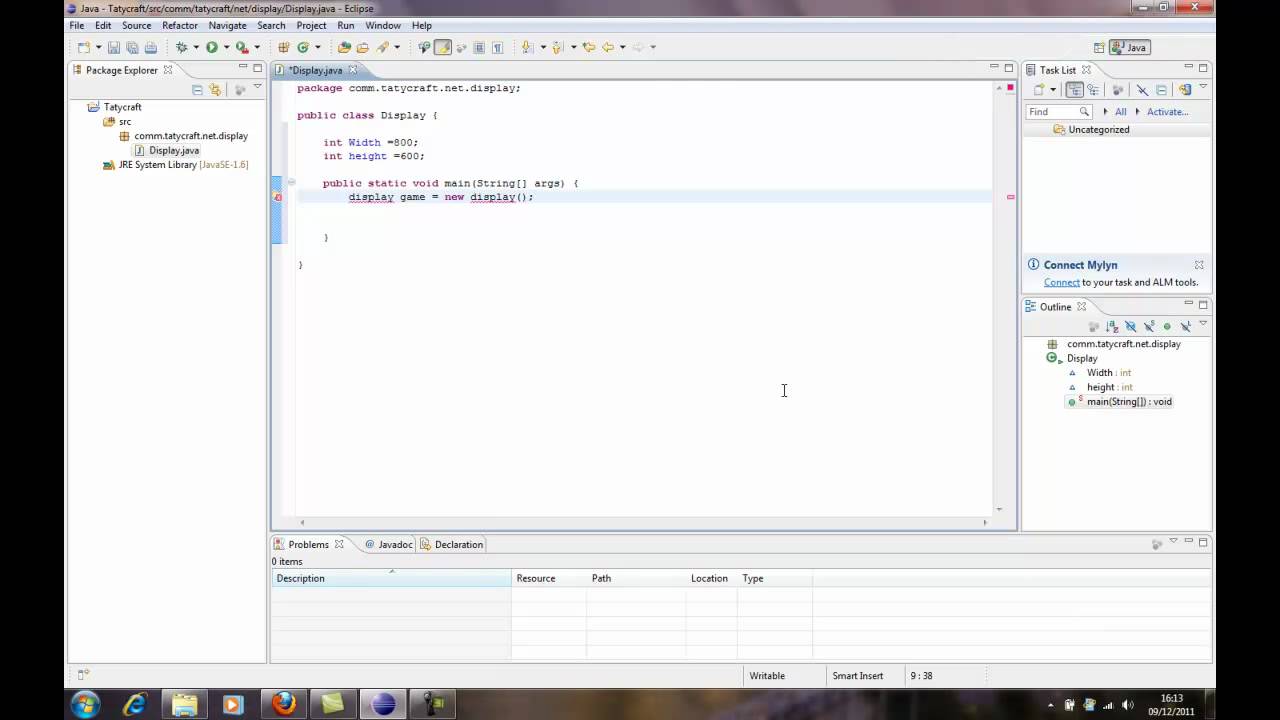Click Synchronize Changed icon in Task List
The height and width of the screenshot is (720, 1280).
click(x=1185, y=90)
